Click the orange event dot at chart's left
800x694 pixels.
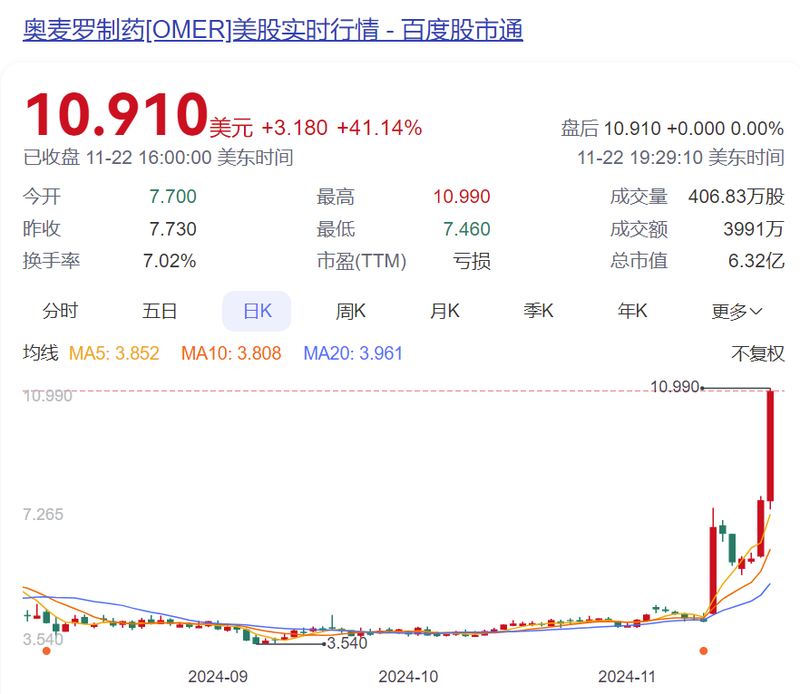pos(45,651)
